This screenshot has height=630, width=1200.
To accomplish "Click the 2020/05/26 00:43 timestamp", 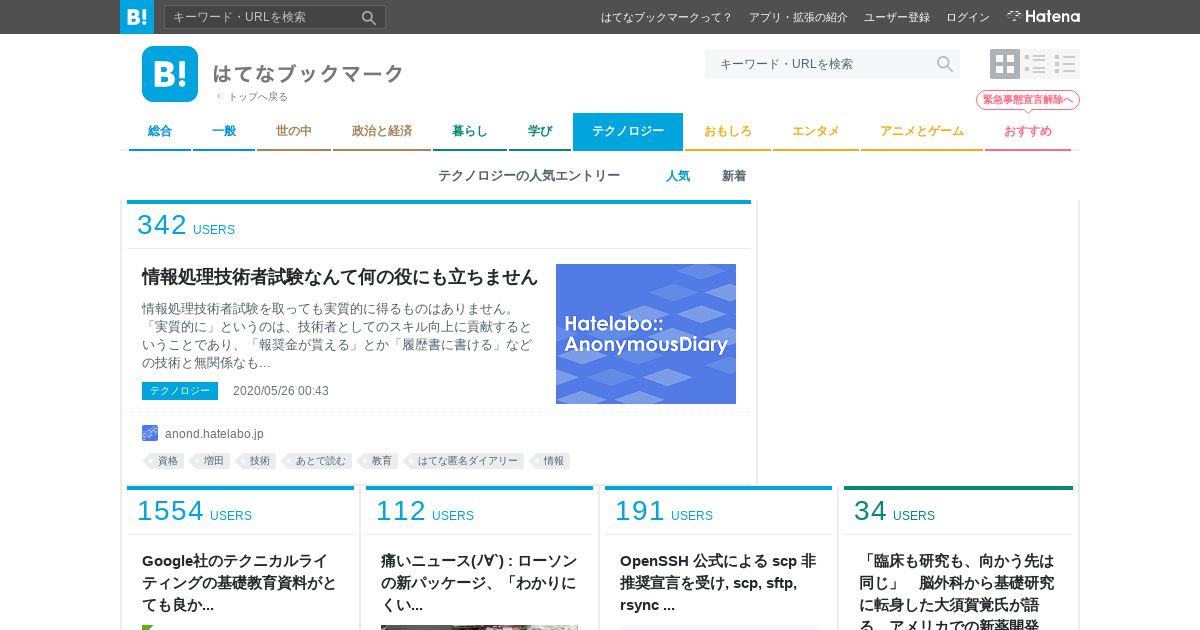I will point(281,391).
